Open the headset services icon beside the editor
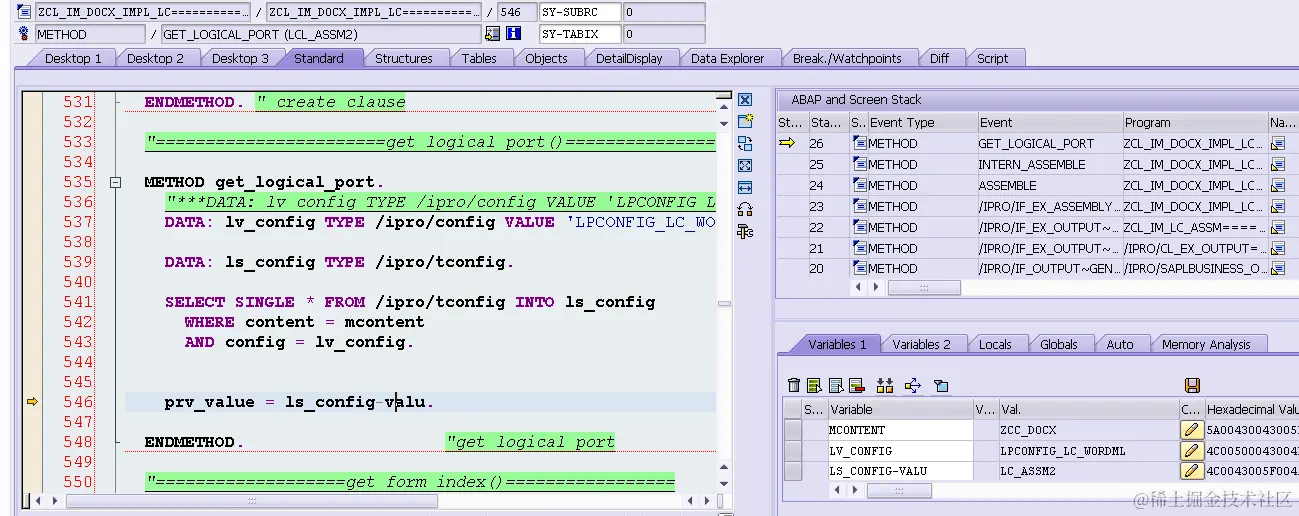The height and width of the screenshot is (516, 1299). coord(745,210)
